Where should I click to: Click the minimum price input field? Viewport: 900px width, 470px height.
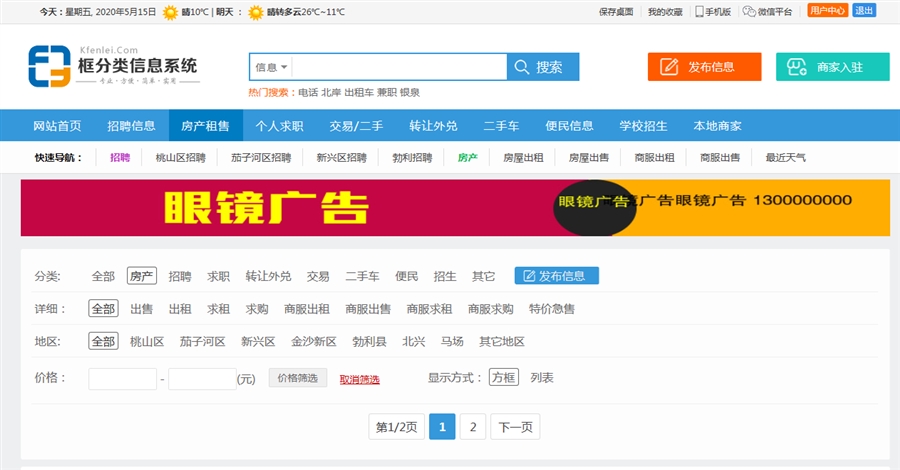tap(122, 379)
